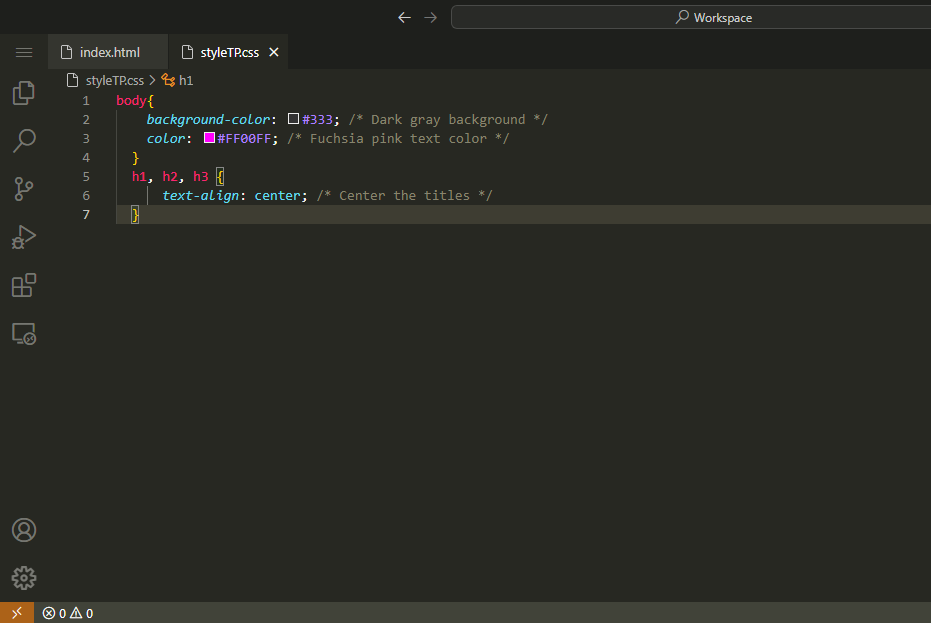Click line number 4 in the gutter
The image size is (931, 623).
[x=86, y=157]
